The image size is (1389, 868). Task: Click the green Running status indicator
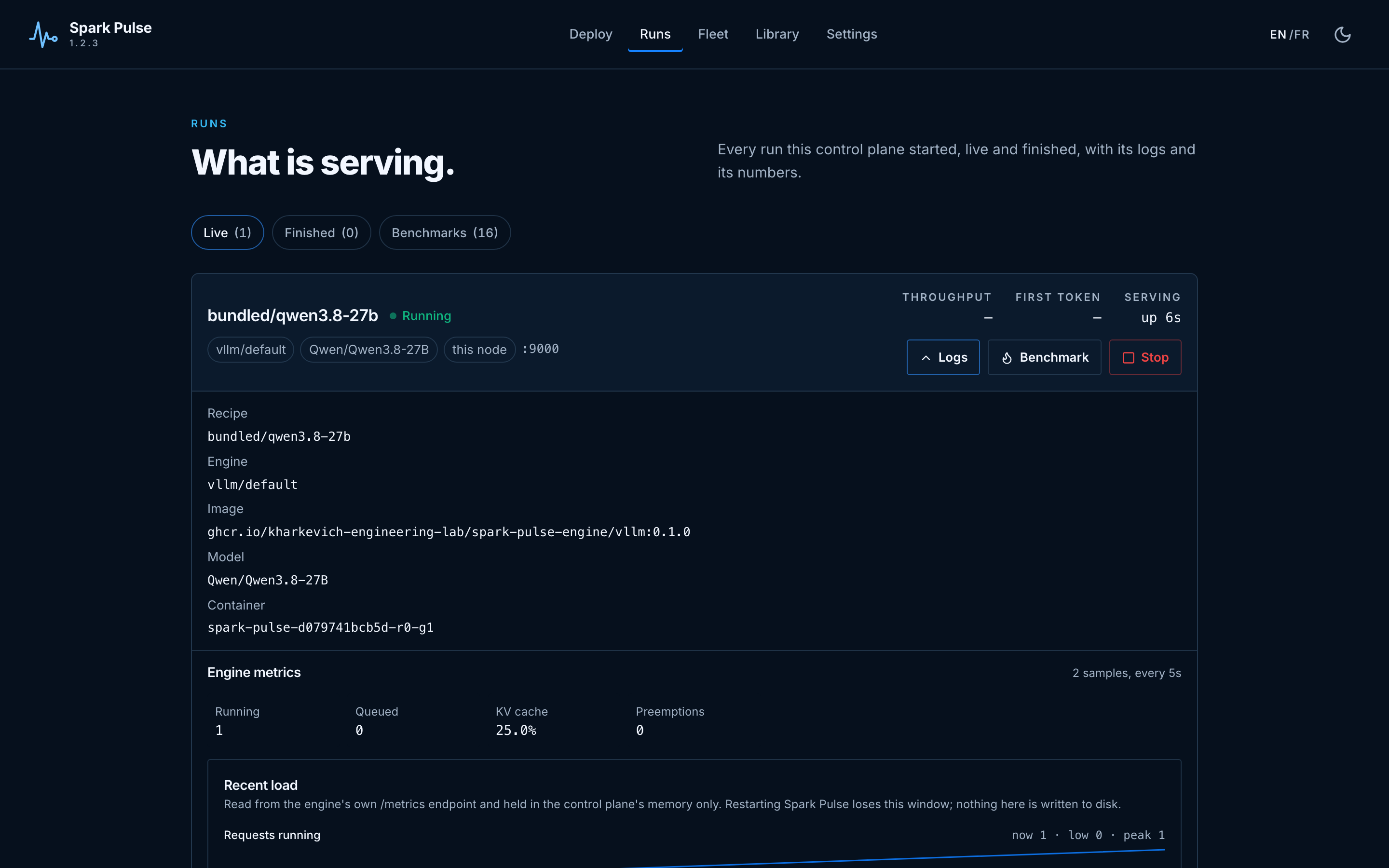pos(421,316)
